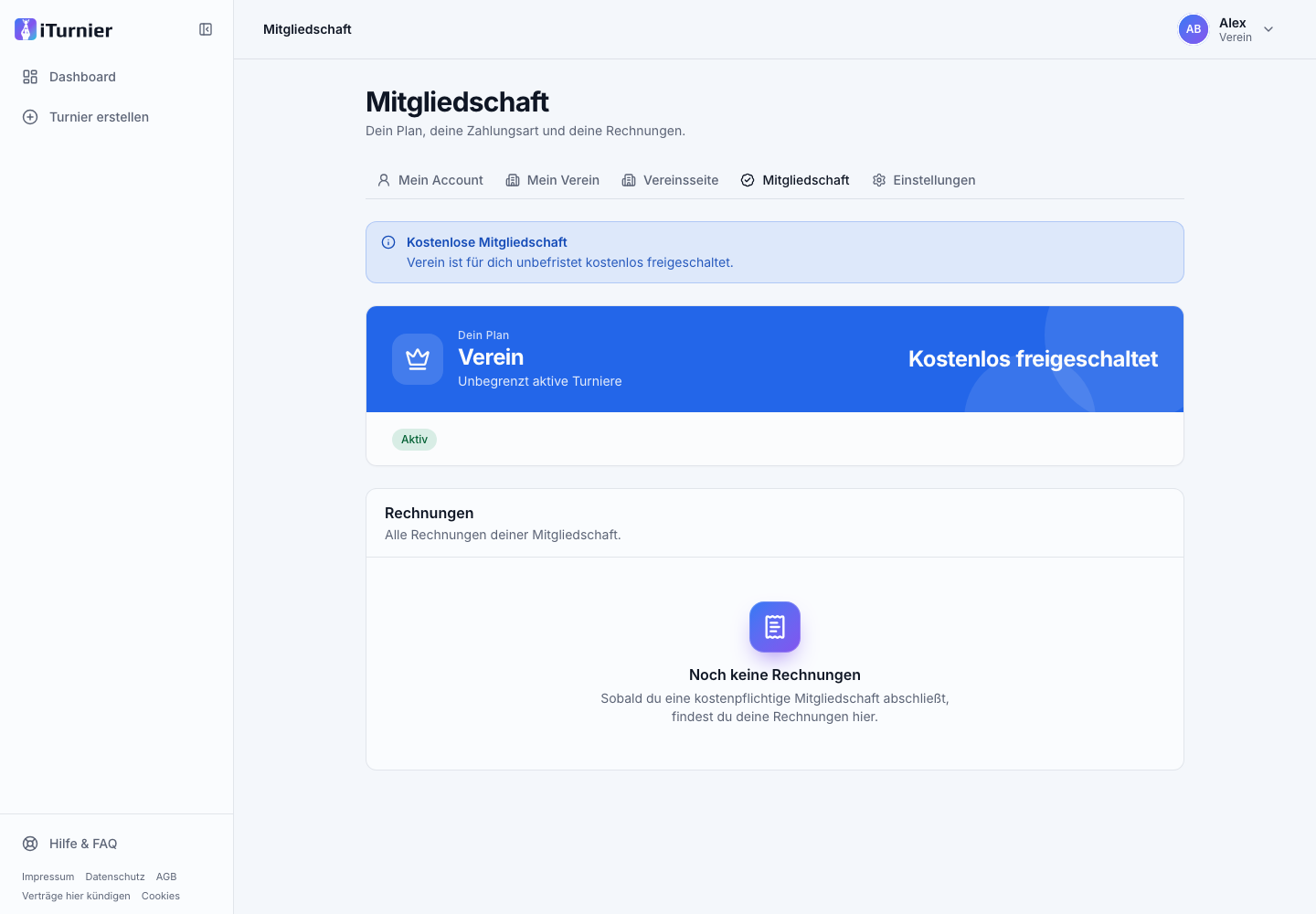Click the info icon in the blue notice

388,242
